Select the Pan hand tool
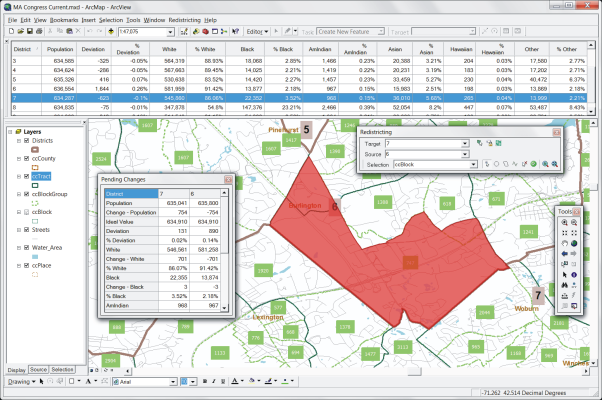The width and height of the screenshot is (602, 400). (564, 241)
